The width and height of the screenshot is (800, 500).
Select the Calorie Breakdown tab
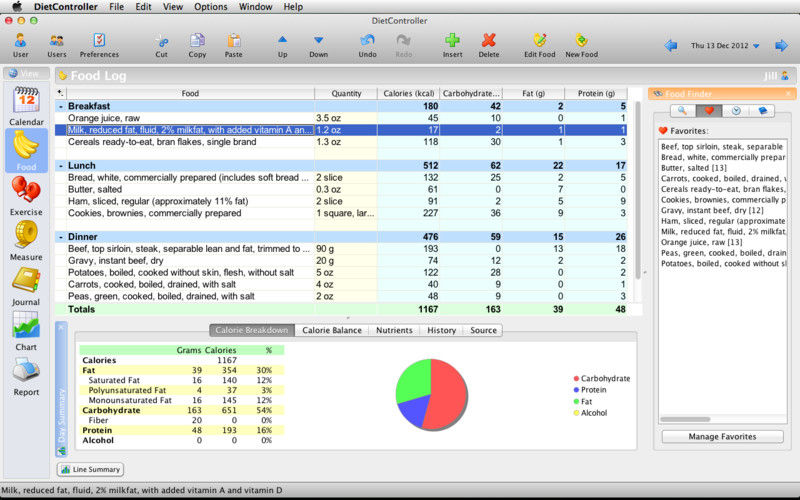coord(252,330)
